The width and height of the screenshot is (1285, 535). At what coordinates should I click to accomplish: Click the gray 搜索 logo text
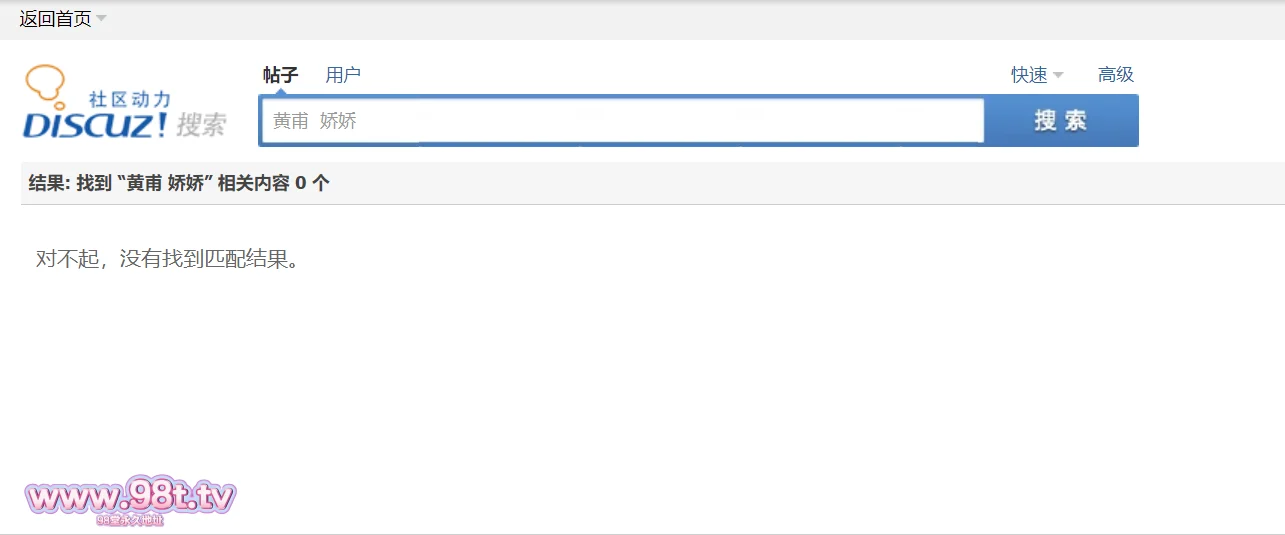coord(201,125)
